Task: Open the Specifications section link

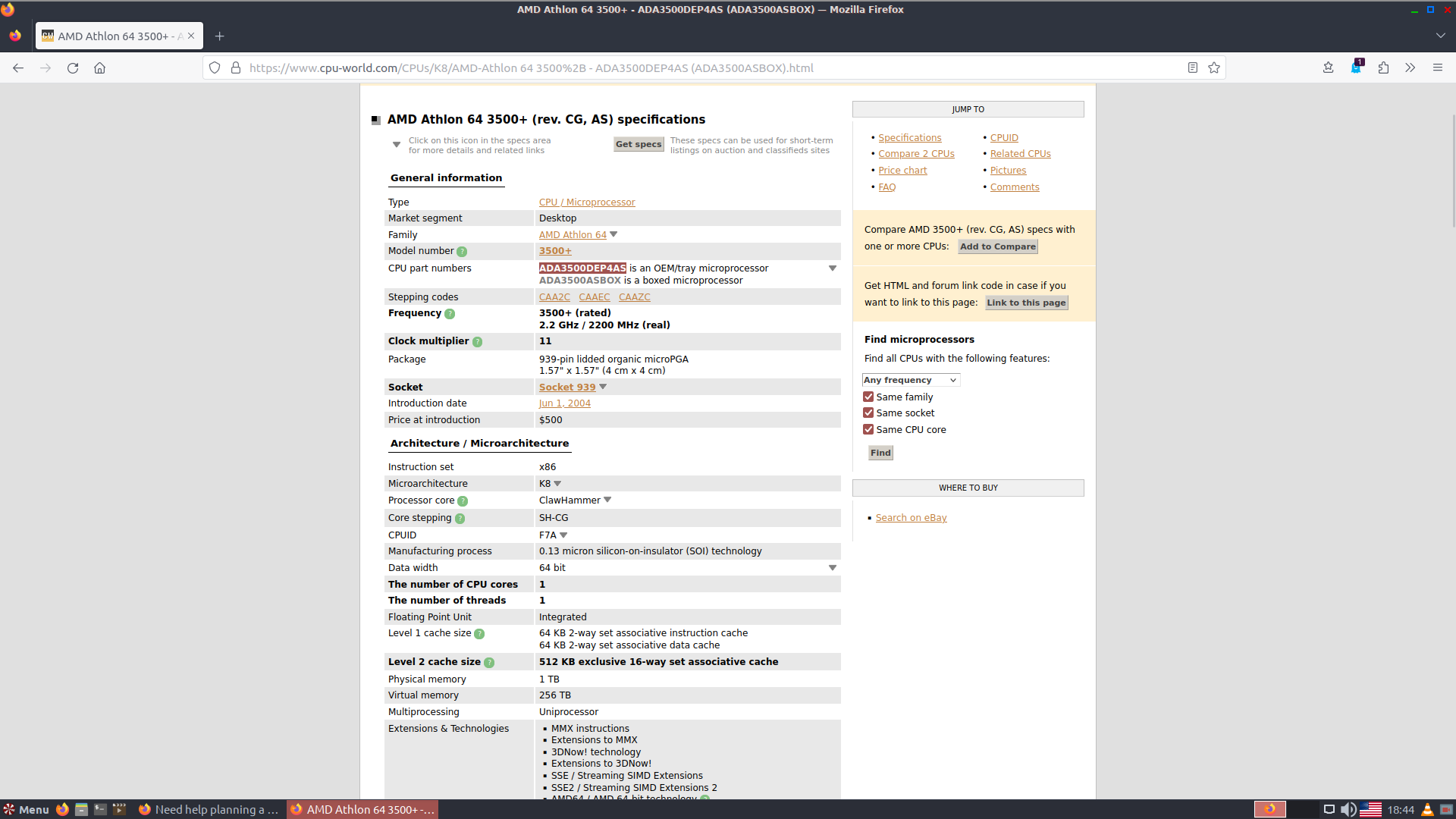Action: coord(909,137)
